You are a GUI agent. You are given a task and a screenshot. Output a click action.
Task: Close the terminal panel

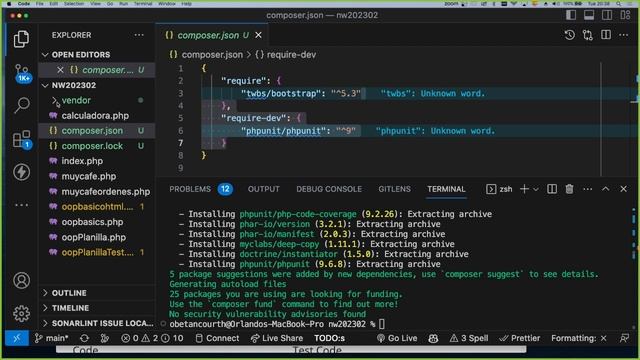[x=623, y=189]
